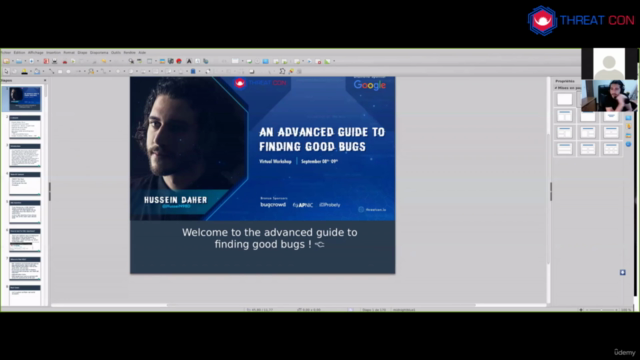This screenshot has width=640, height=360.
Task: Close the slide panel with X
Action: 45,80
